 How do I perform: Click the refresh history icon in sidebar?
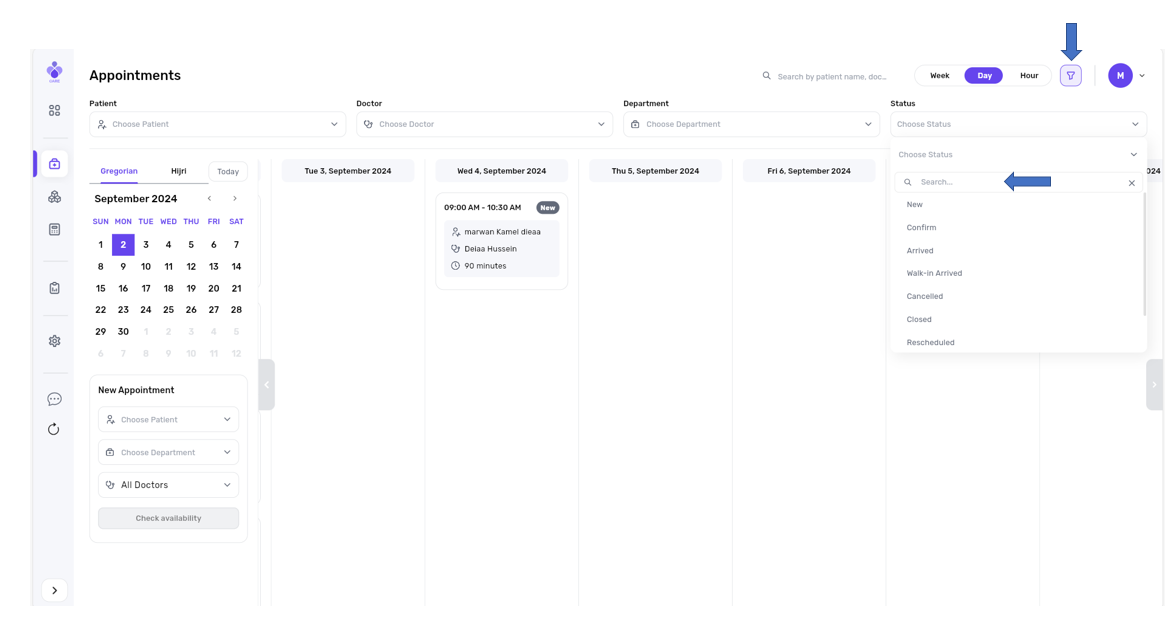coord(54,429)
